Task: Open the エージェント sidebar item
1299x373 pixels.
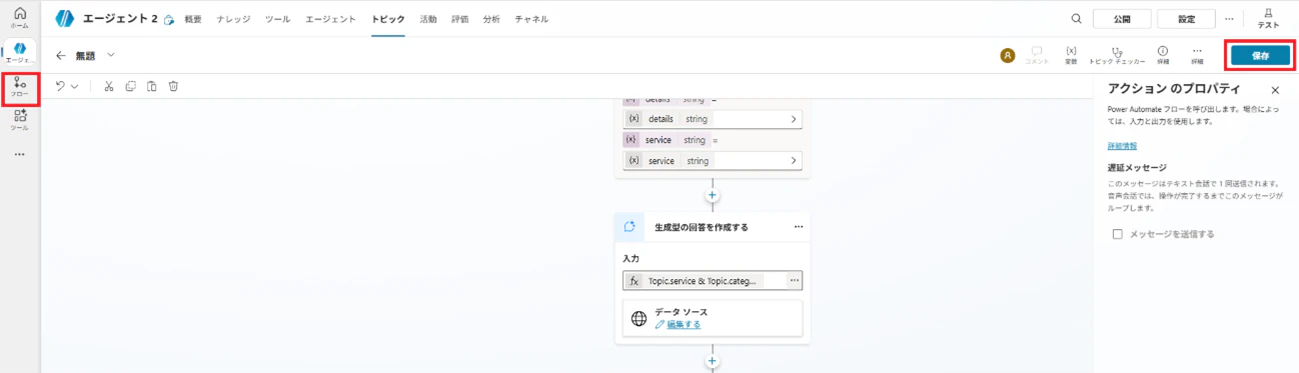Action: (20, 53)
